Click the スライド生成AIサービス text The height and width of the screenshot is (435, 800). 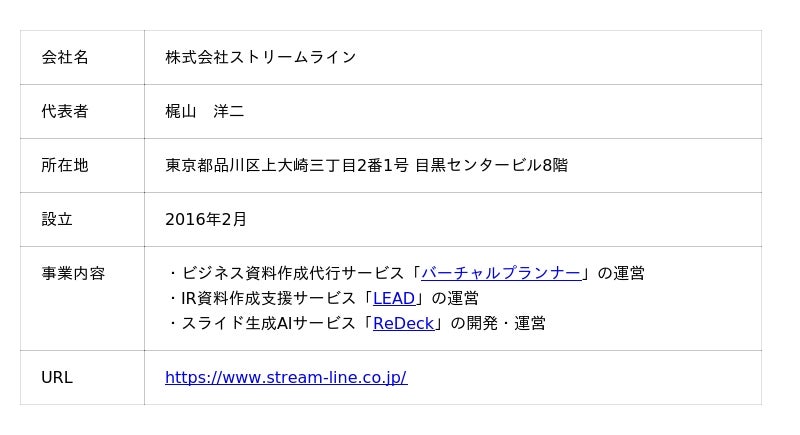[268, 323]
